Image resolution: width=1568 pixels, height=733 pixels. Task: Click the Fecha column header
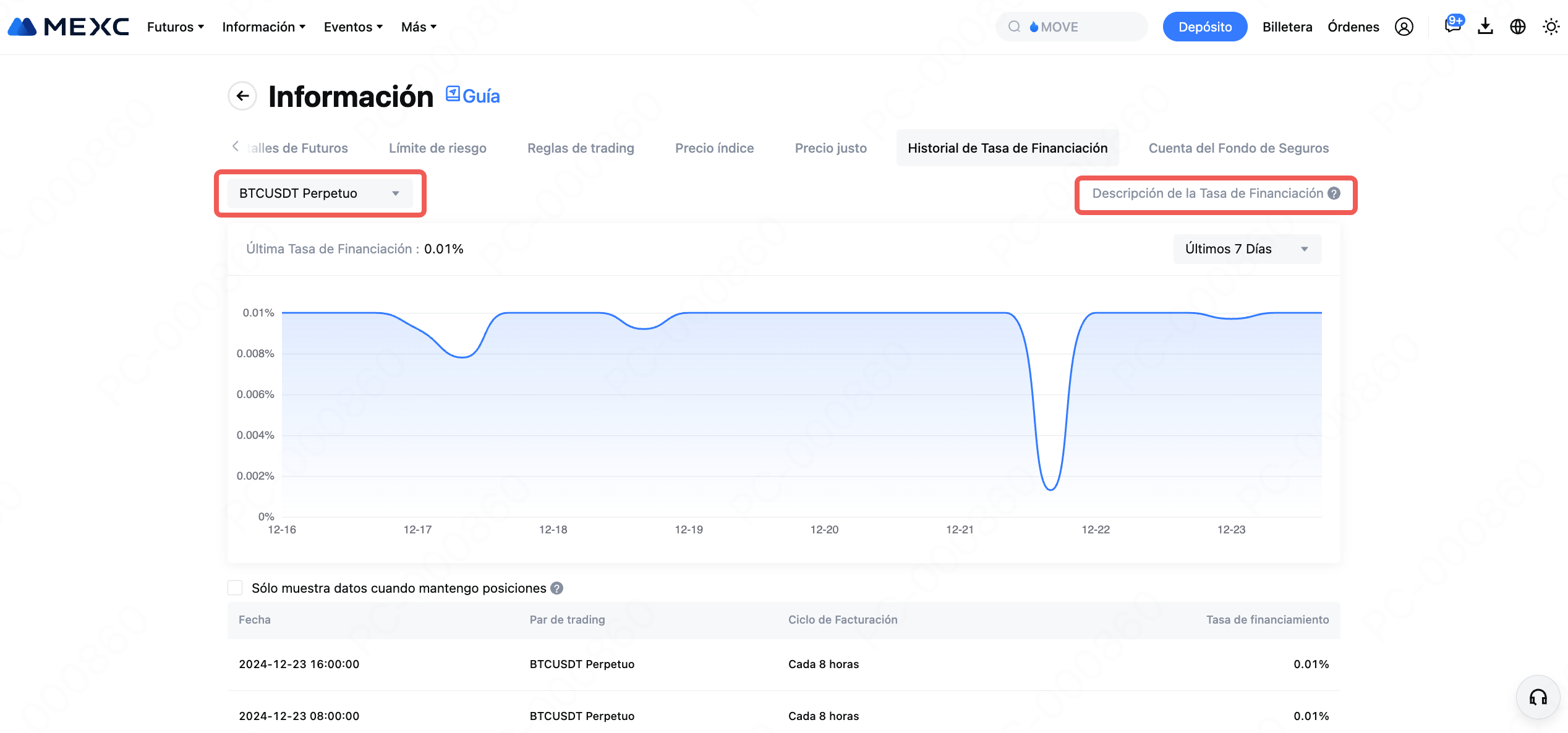pyautogui.click(x=255, y=620)
